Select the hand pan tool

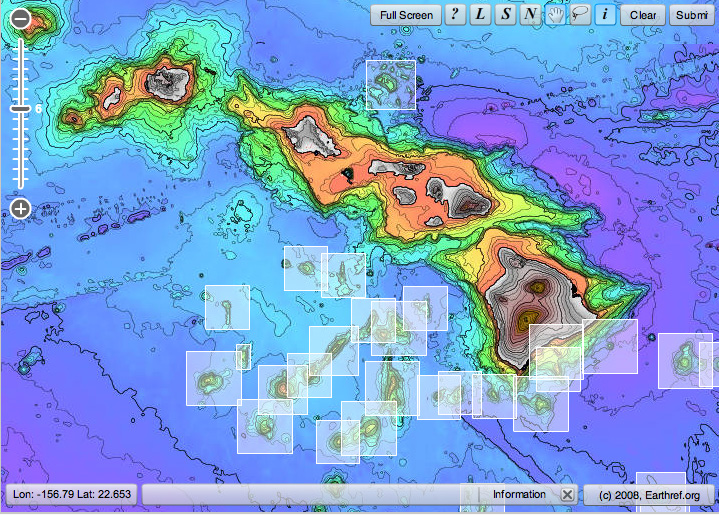click(555, 15)
